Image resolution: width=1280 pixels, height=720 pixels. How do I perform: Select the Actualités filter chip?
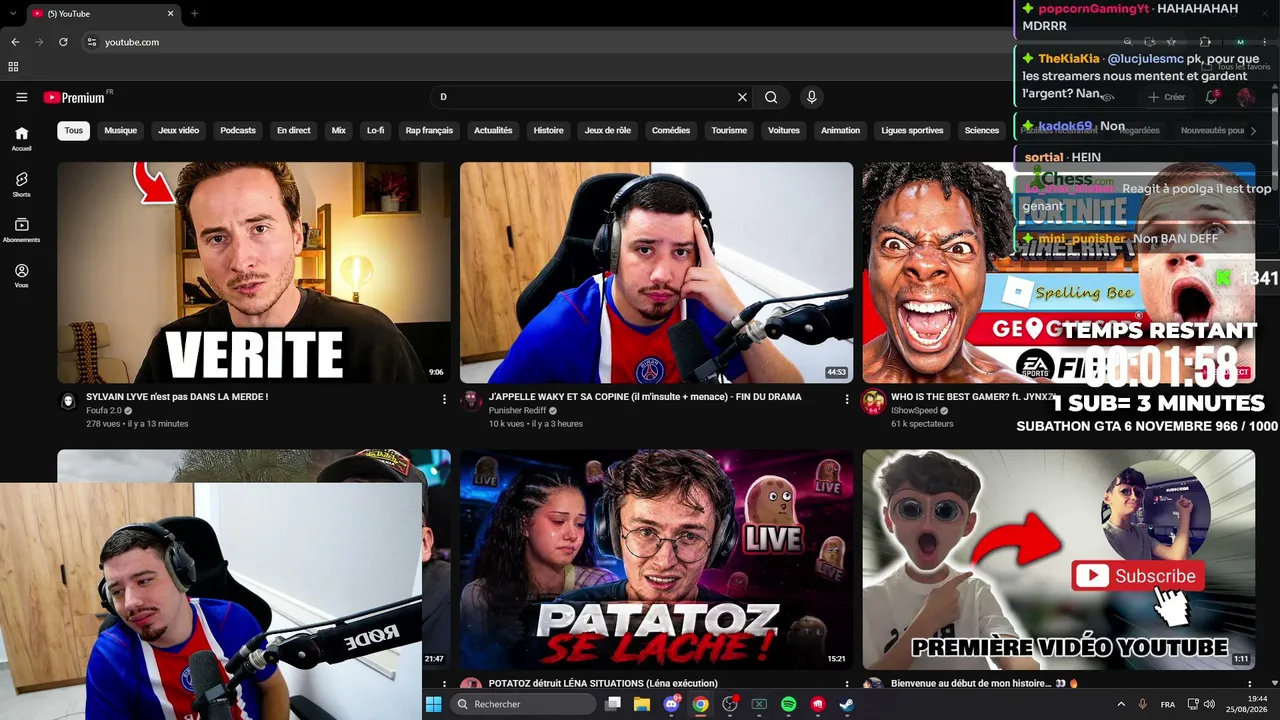[493, 130]
